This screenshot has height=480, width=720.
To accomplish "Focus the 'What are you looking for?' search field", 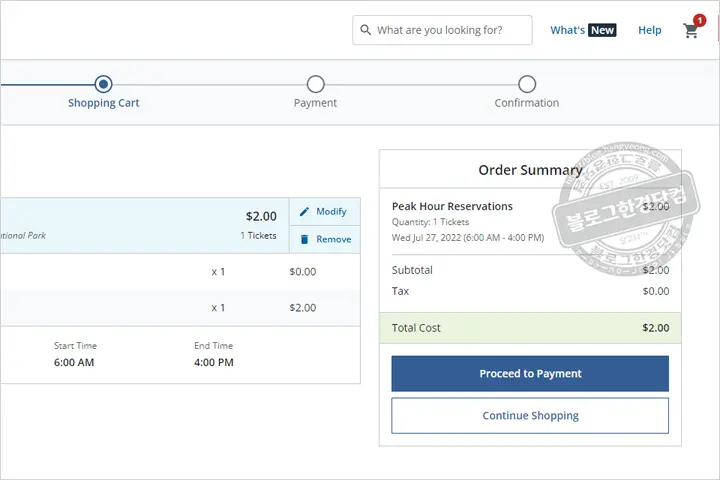I will [x=452, y=30].
